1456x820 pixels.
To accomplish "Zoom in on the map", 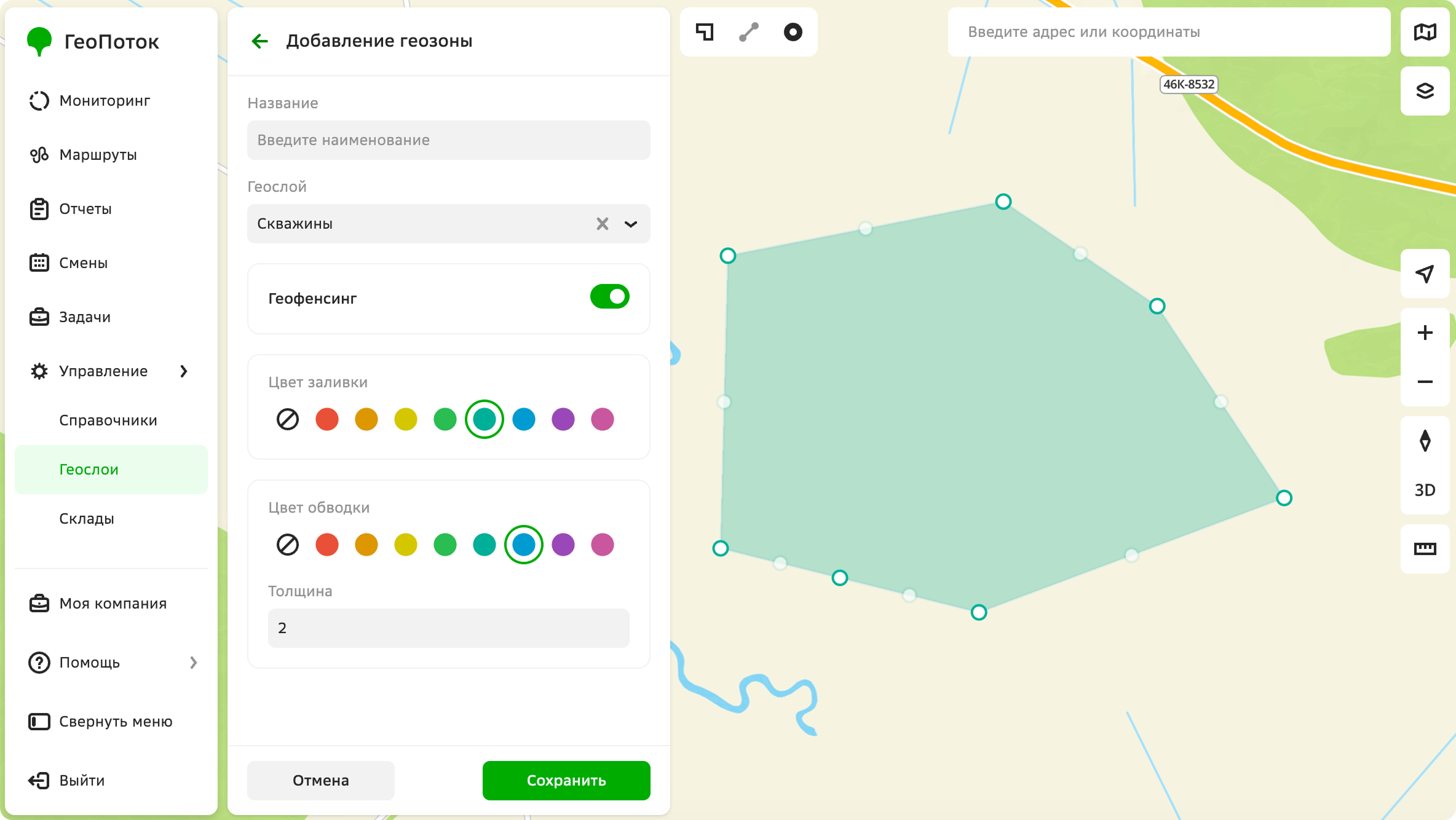I will (x=1425, y=333).
